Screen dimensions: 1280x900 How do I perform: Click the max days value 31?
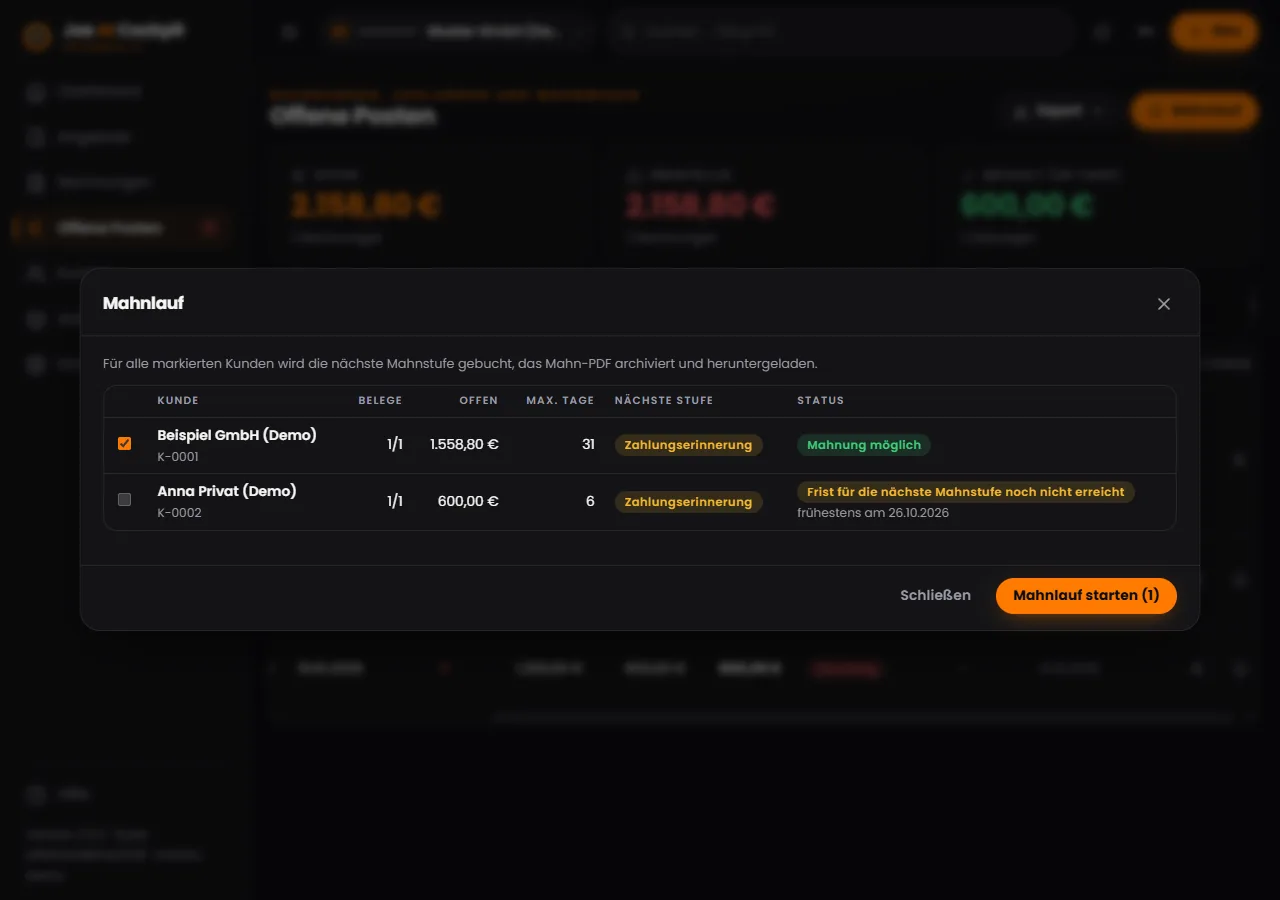[588, 444]
